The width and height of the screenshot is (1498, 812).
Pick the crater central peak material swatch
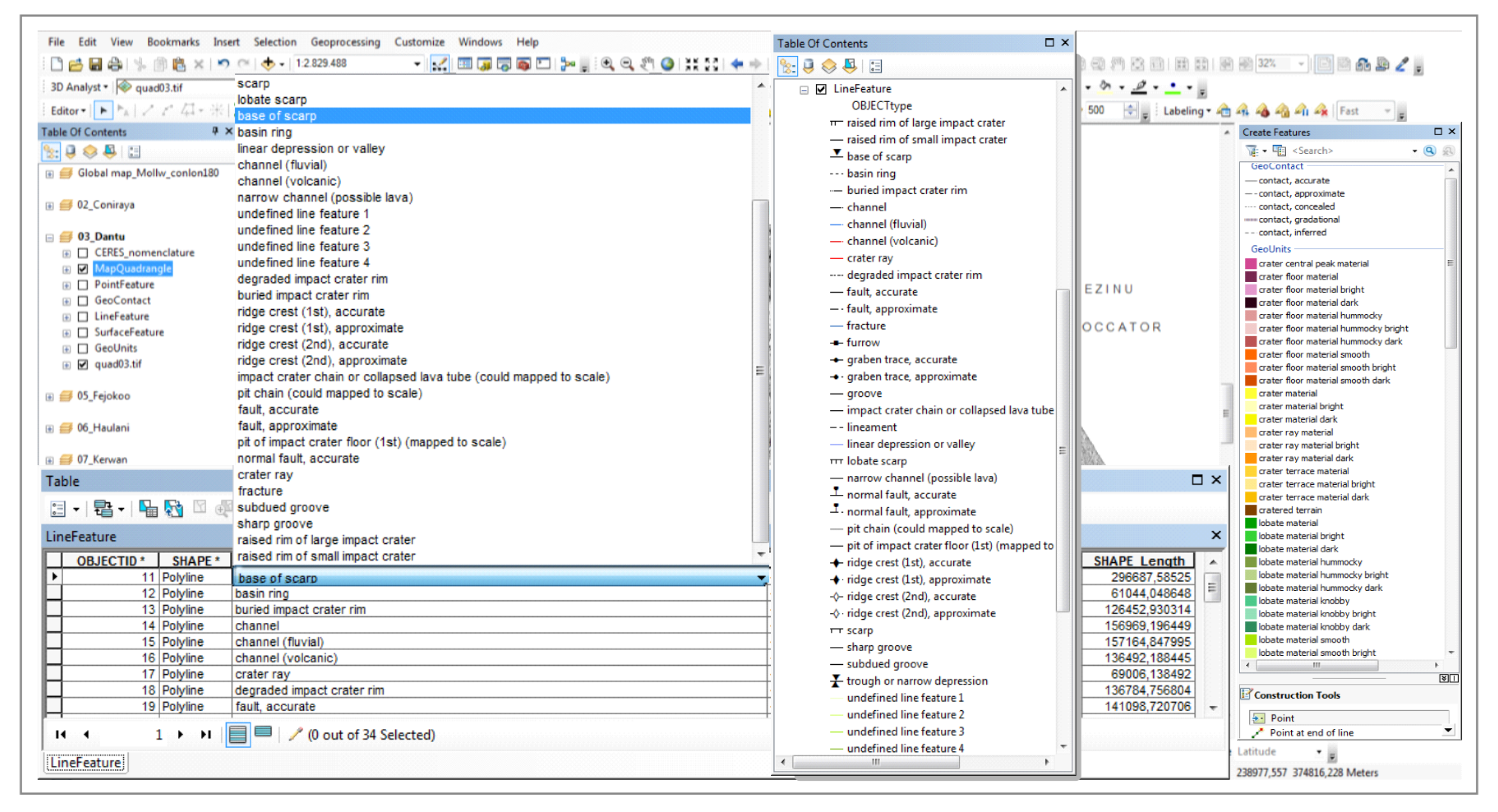point(1250,264)
